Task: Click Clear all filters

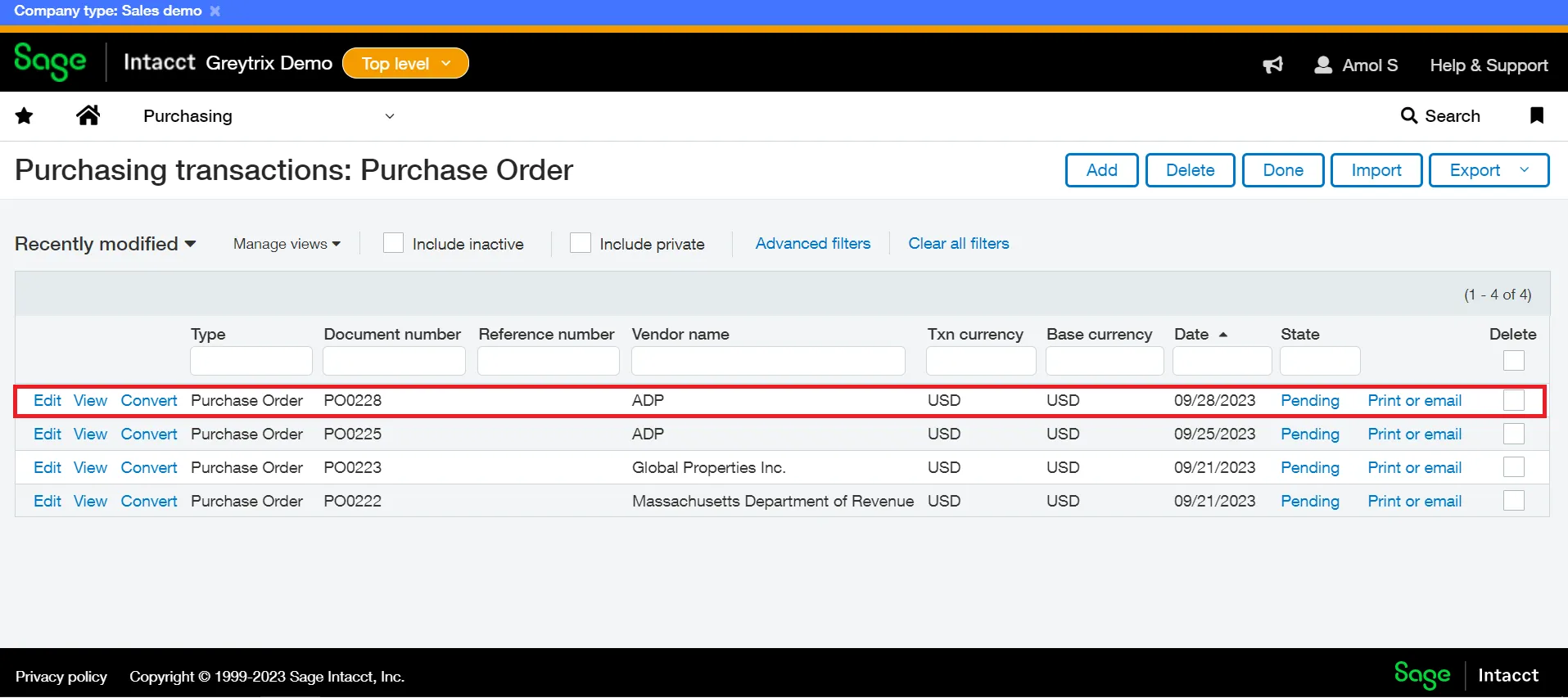Action: pos(959,243)
